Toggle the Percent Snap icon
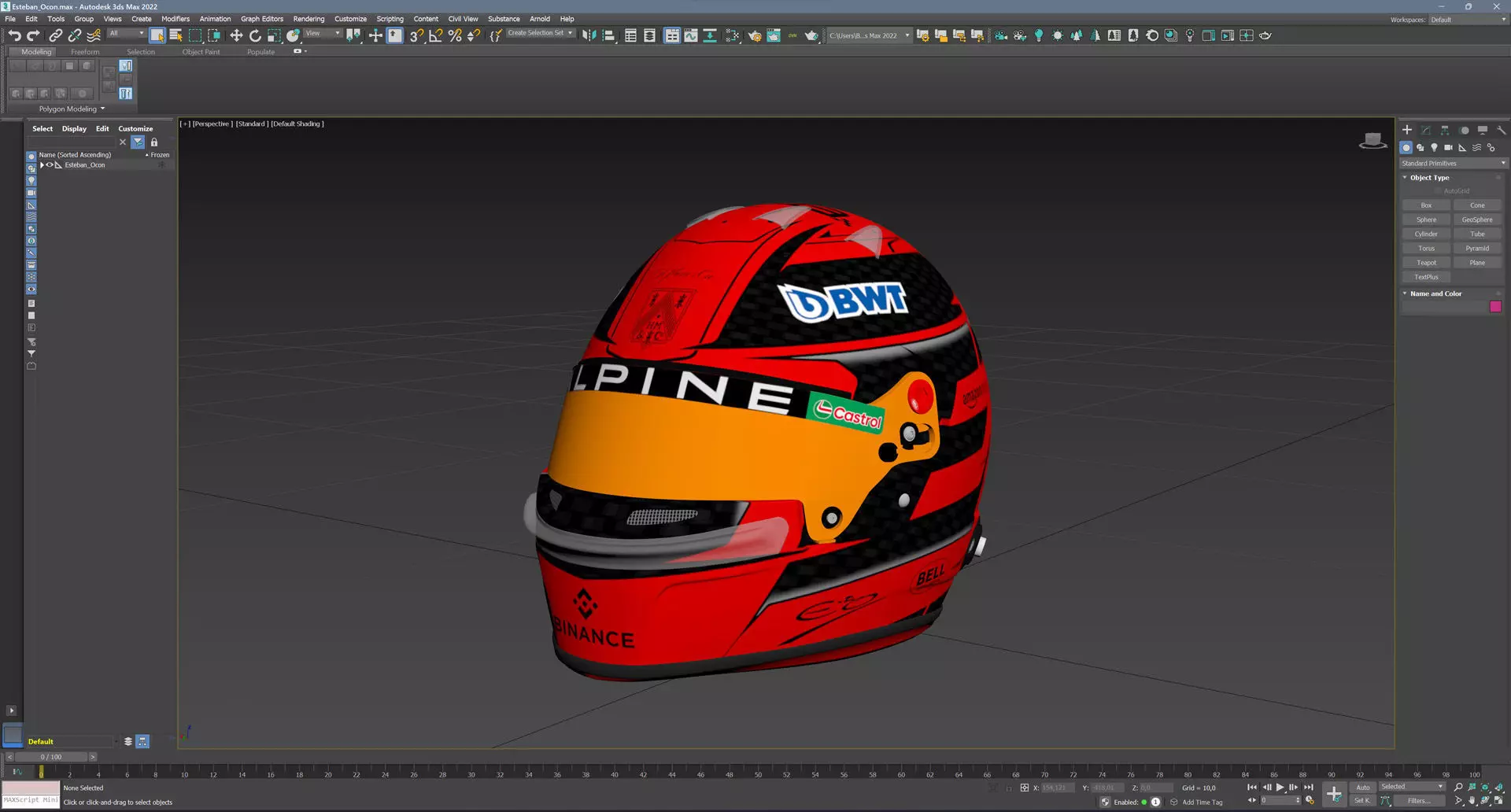Screen dimensions: 1511x812 (x=455, y=35)
